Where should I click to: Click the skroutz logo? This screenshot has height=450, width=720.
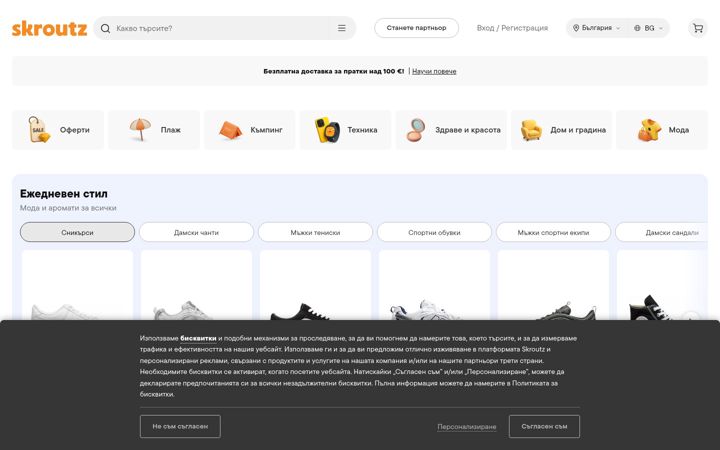point(49,28)
